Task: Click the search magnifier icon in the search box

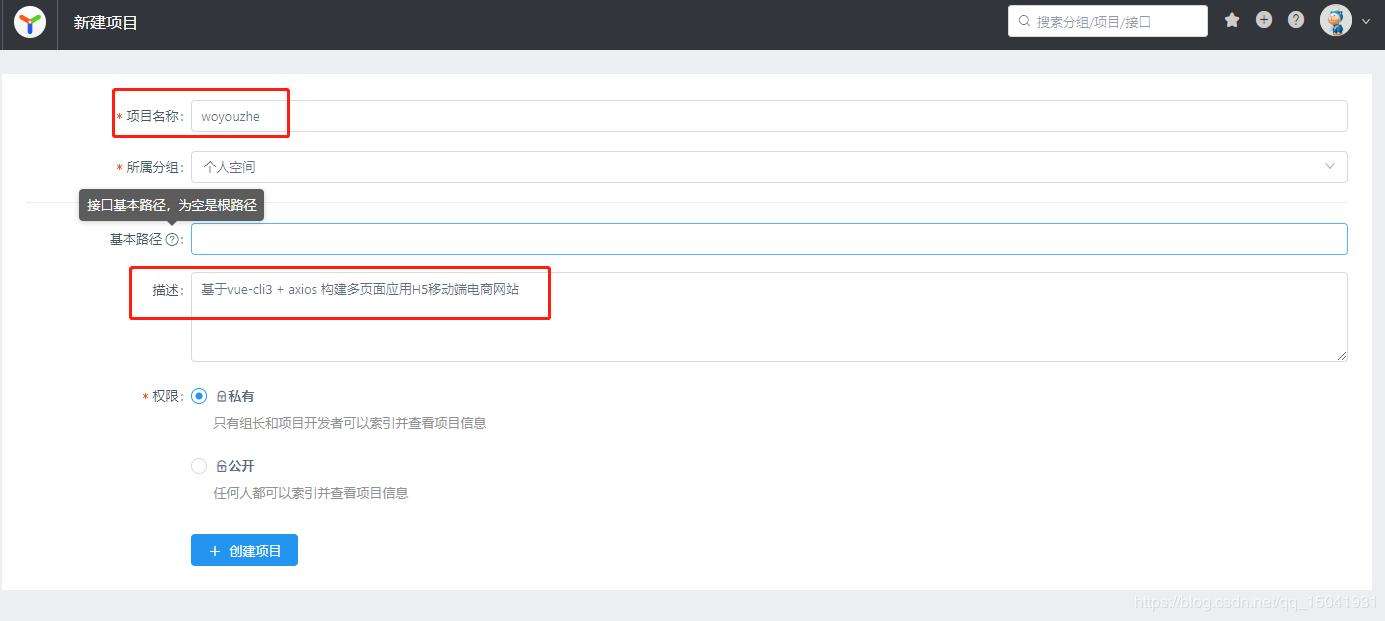Action: pos(1023,20)
